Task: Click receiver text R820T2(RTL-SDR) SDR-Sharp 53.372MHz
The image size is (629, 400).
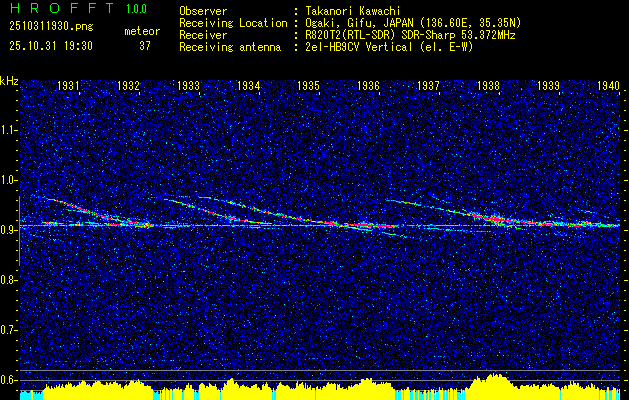Action: (410, 35)
